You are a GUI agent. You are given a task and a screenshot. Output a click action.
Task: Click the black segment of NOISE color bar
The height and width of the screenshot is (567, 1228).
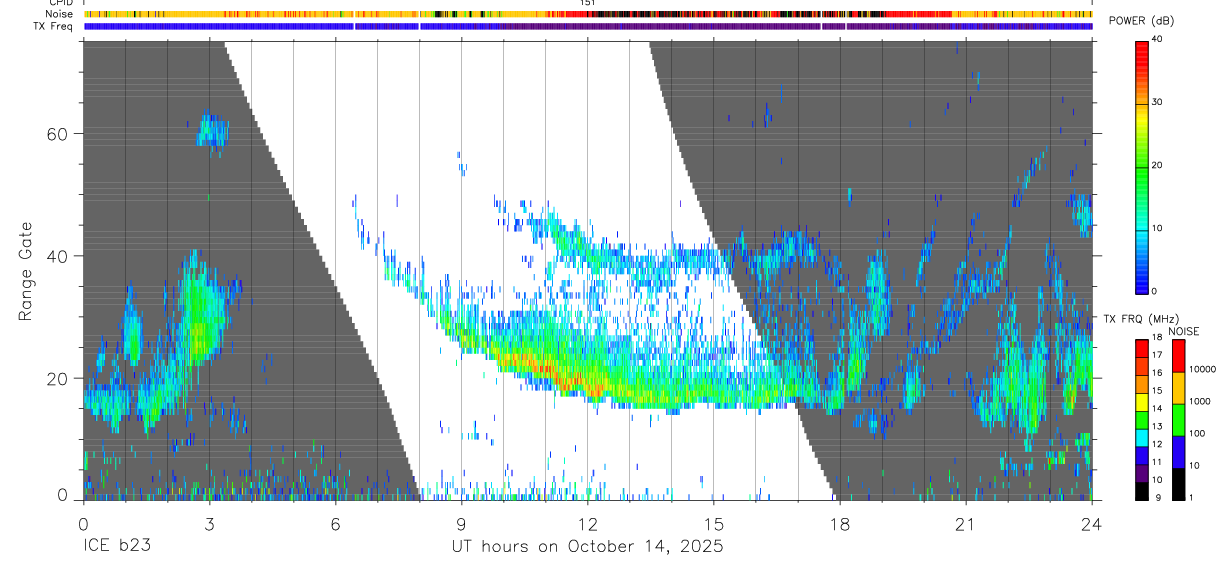1178,484
